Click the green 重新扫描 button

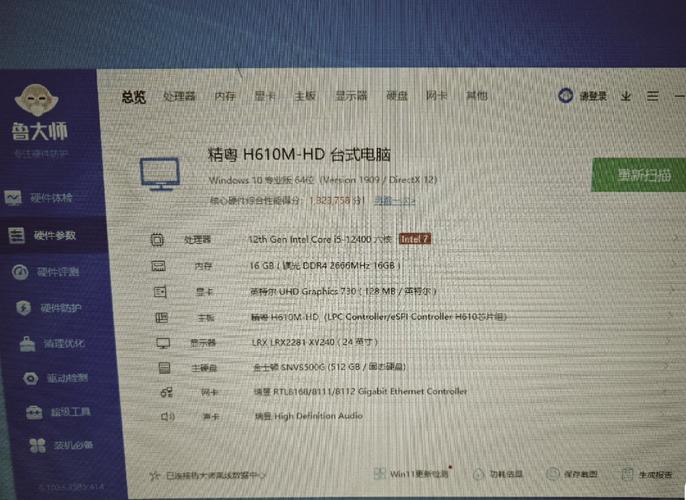(x=639, y=175)
